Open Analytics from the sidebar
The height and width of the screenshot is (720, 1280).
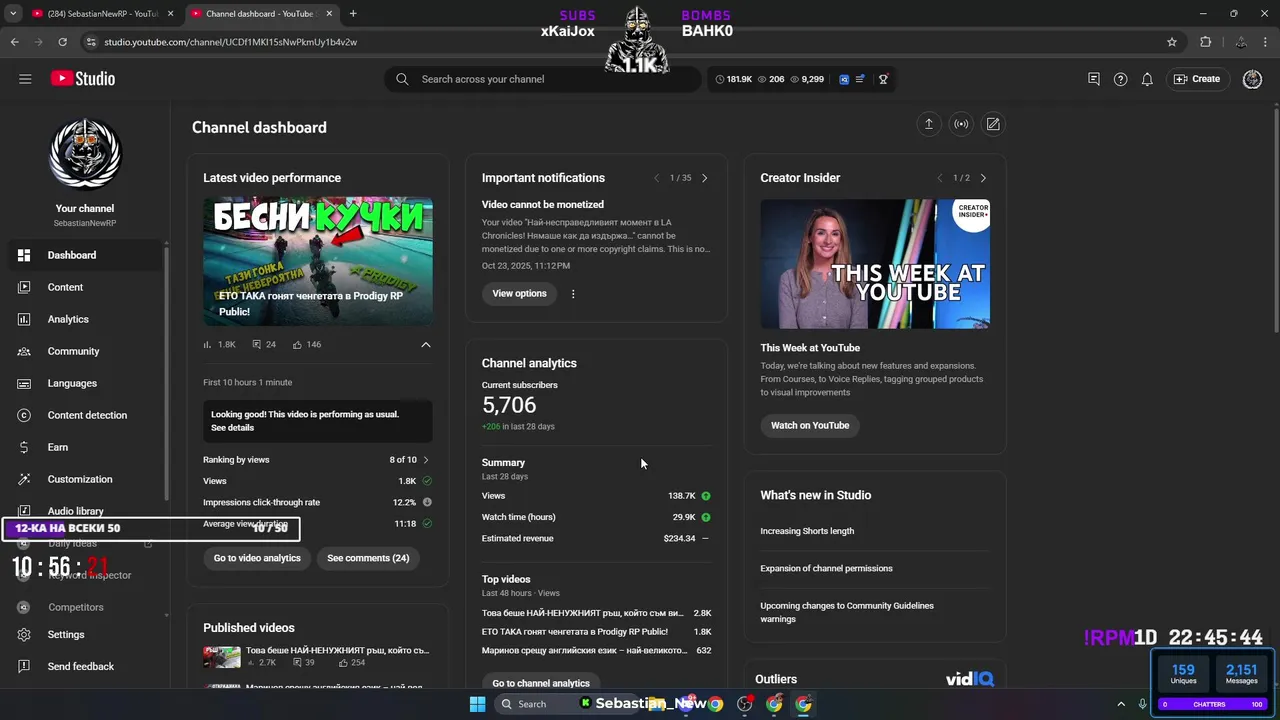[x=85, y=319]
